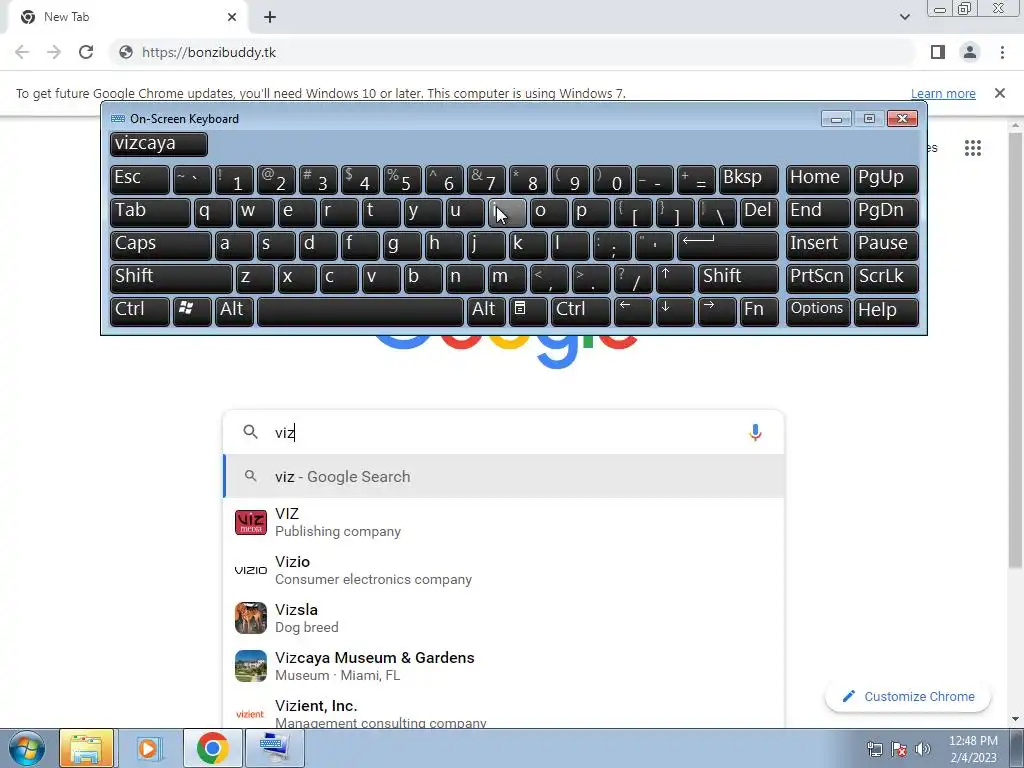Open the Action Center flag icon

coord(899,749)
